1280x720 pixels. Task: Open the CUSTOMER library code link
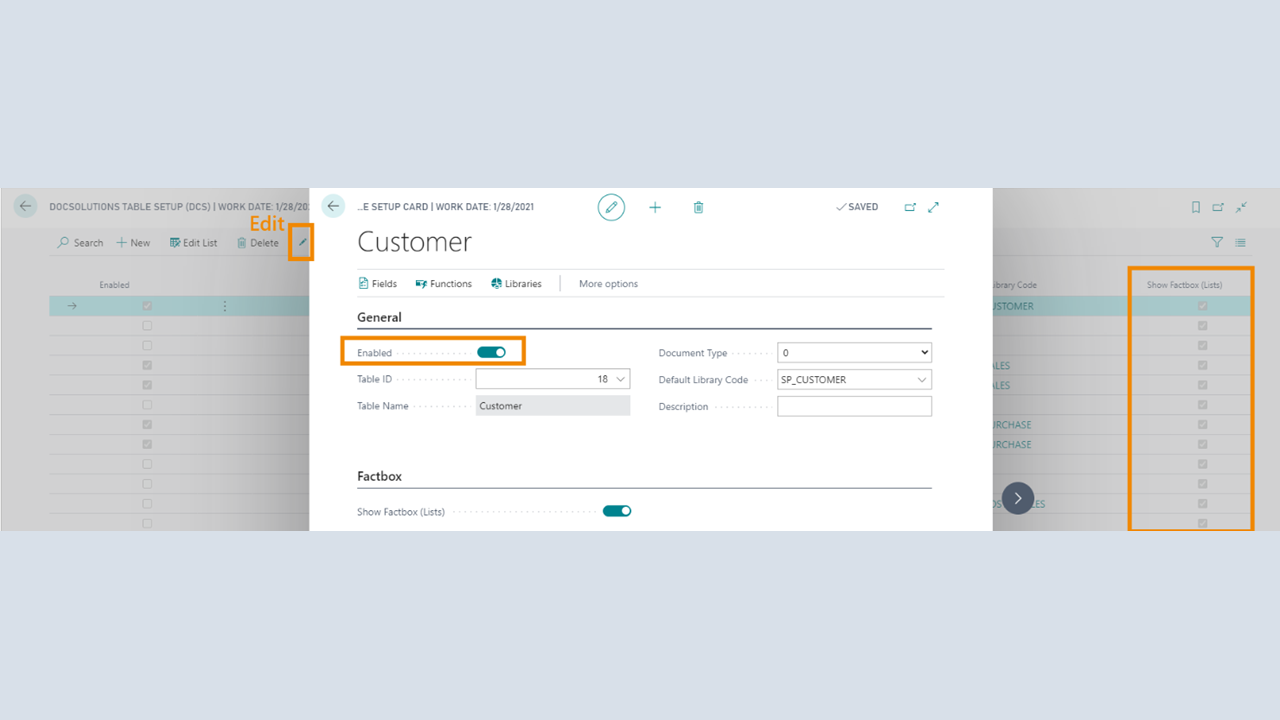(1013, 306)
